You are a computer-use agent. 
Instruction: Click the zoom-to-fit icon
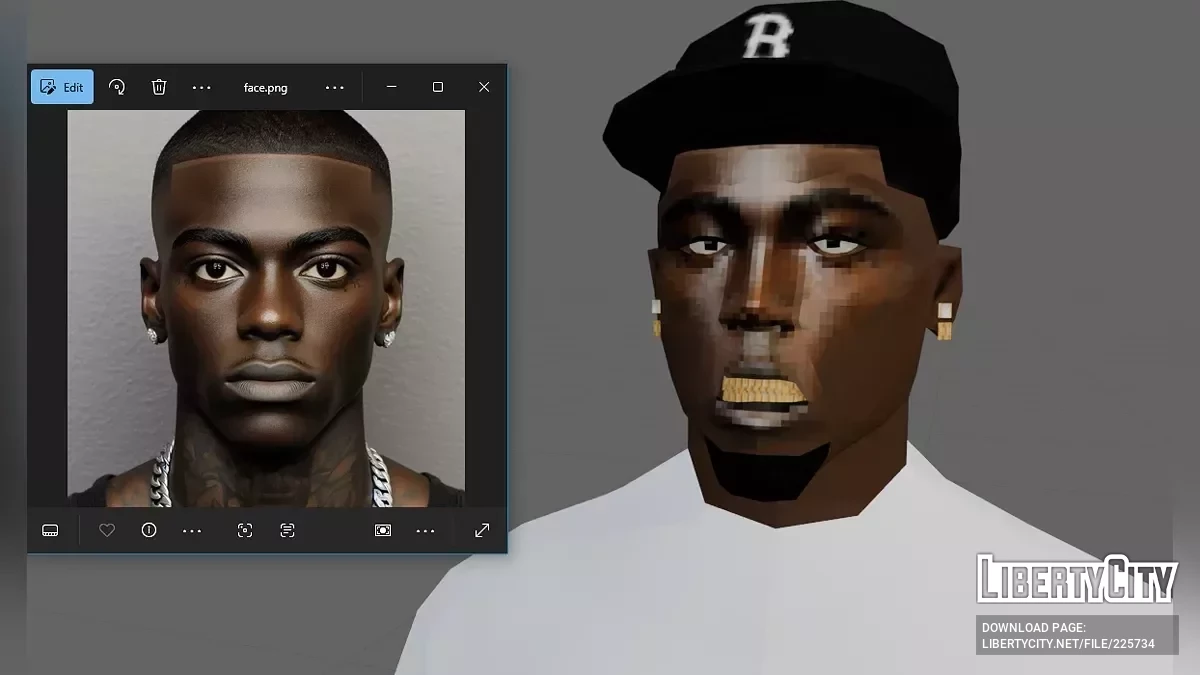(x=383, y=530)
